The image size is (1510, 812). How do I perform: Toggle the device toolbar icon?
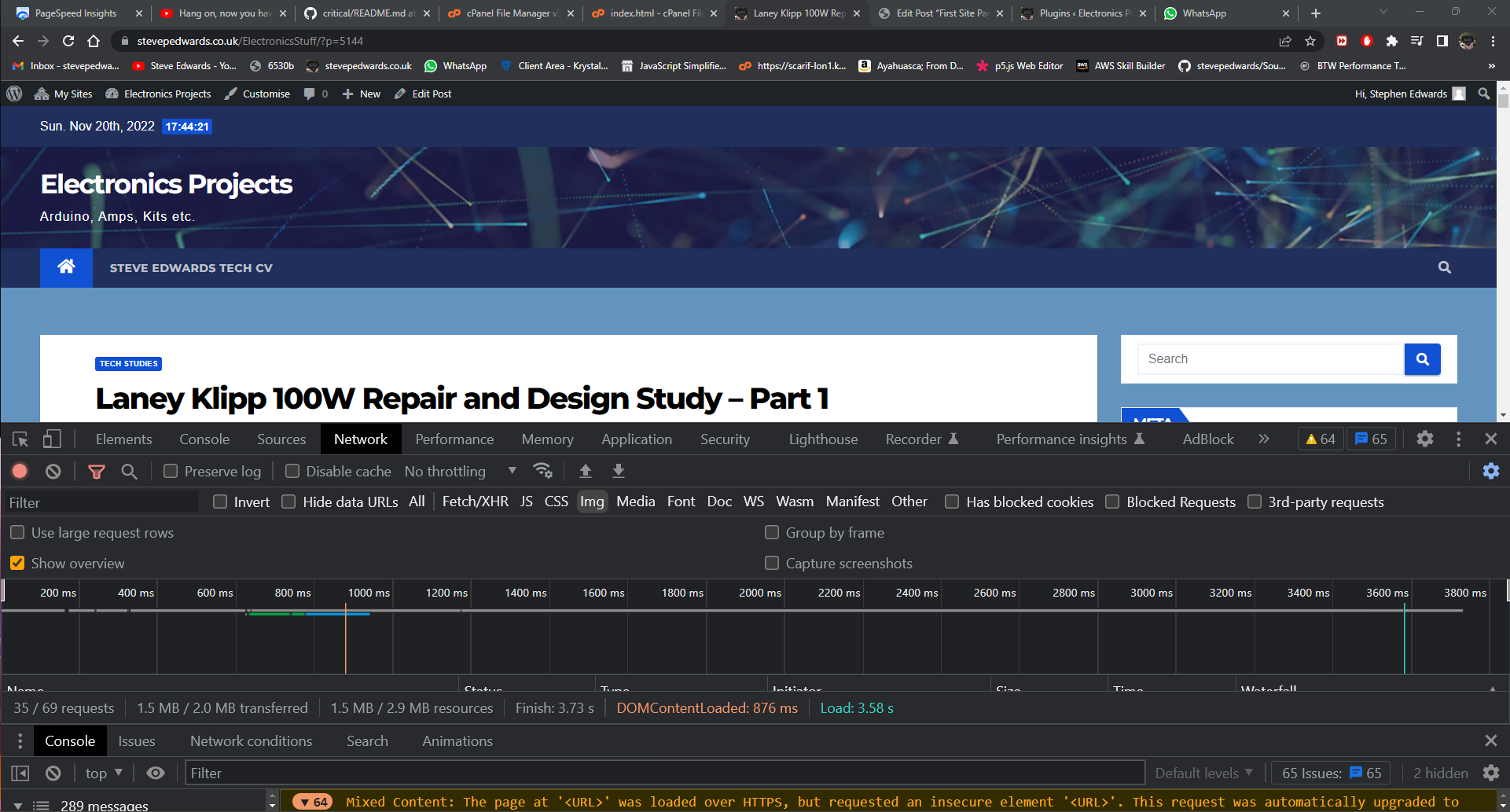click(52, 439)
